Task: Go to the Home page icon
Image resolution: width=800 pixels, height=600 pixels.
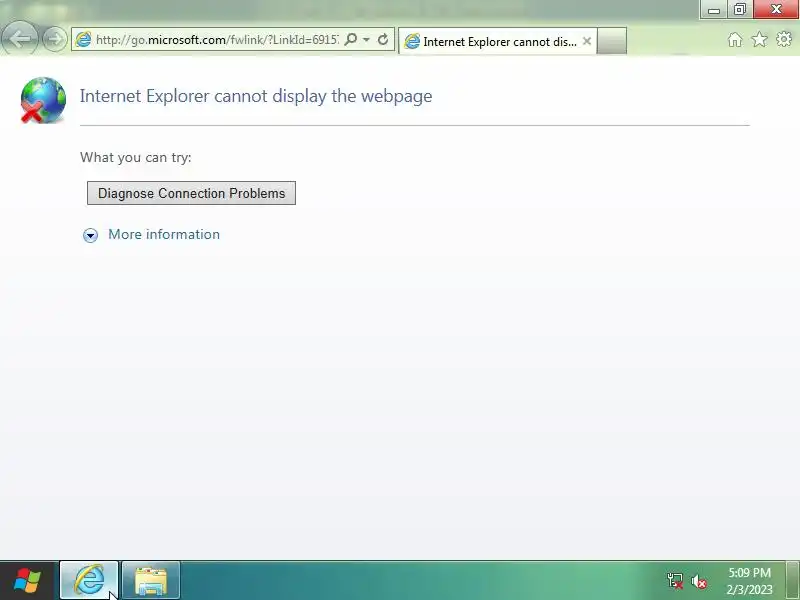Action: pos(735,39)
